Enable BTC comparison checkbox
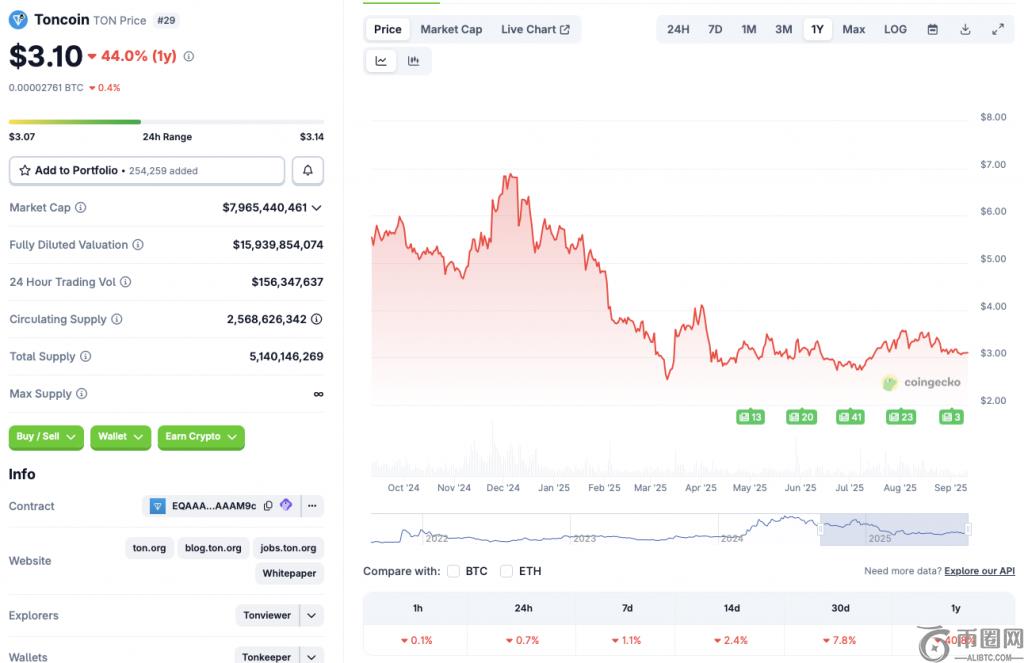Screen dimensions: 1024x663 [453, 571]
